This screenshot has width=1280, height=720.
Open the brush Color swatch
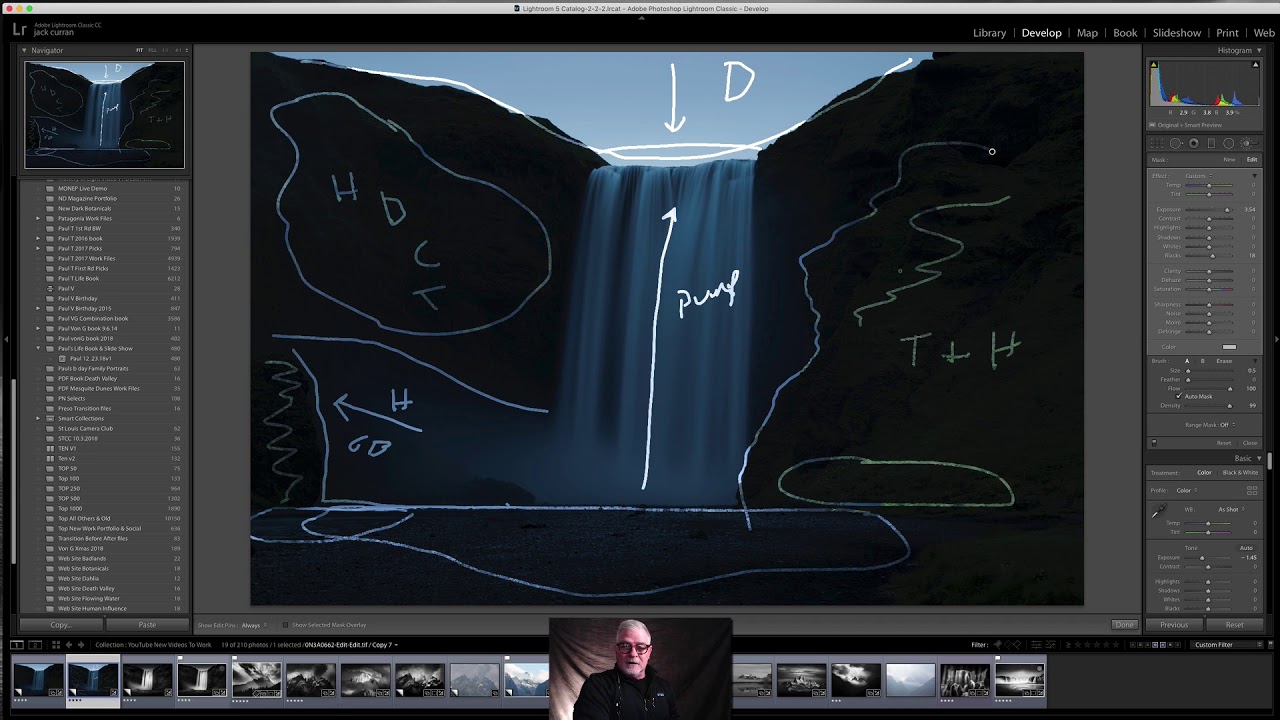point(1229,347)
